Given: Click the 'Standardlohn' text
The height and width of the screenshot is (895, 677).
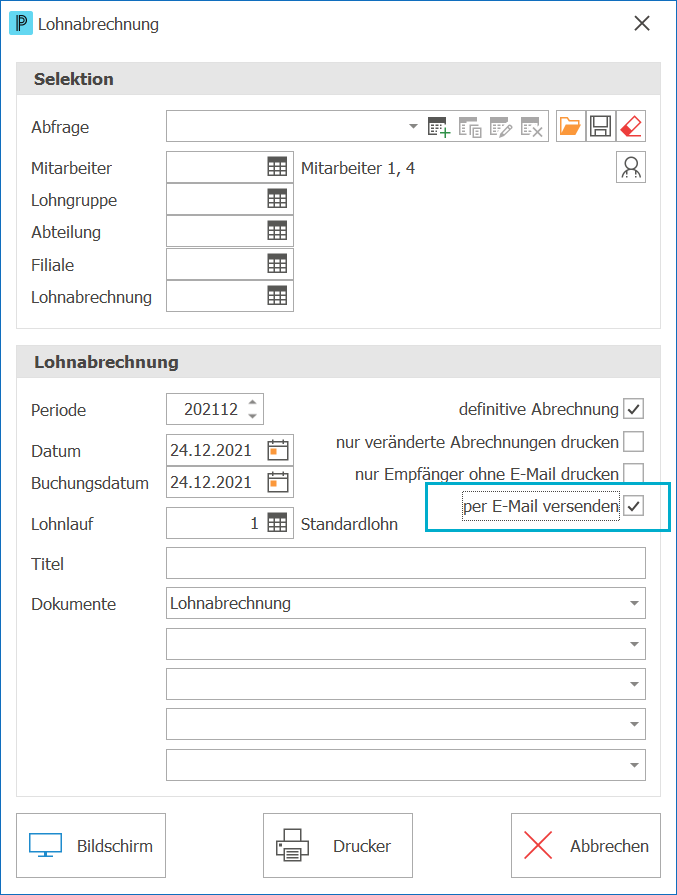Looking at the screenshot, I should point(349,524).
